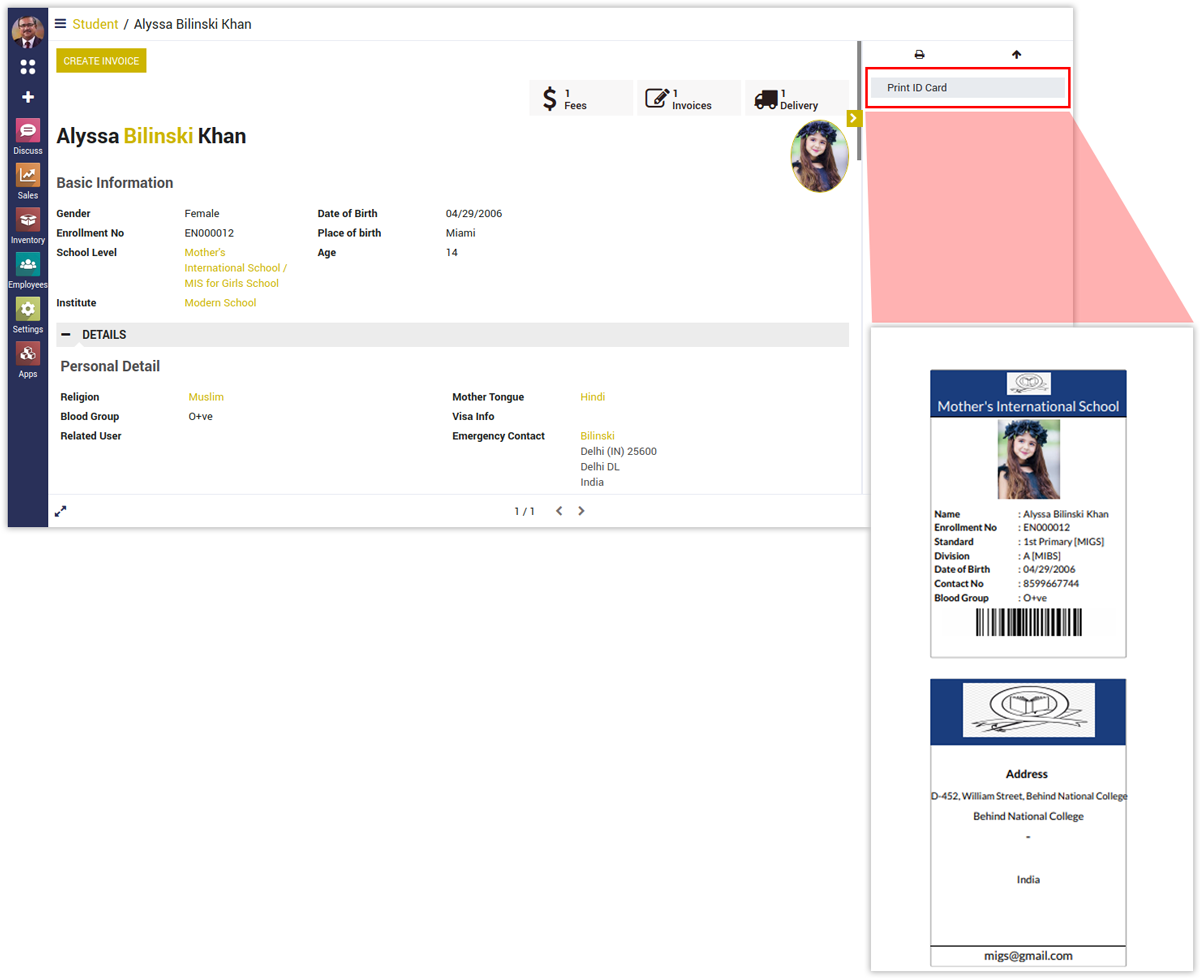1200x978 pixels.
Task: Collapse side panel with yellow arrow
Action: point(853,118)
